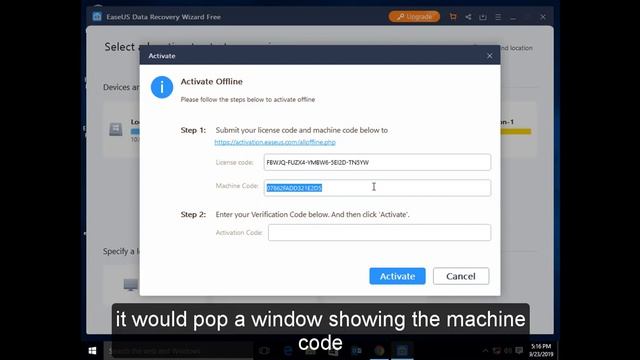Click the EaseUS app logo icon
Viewport: 640px width, 360px height.
(x=97, y=16)
